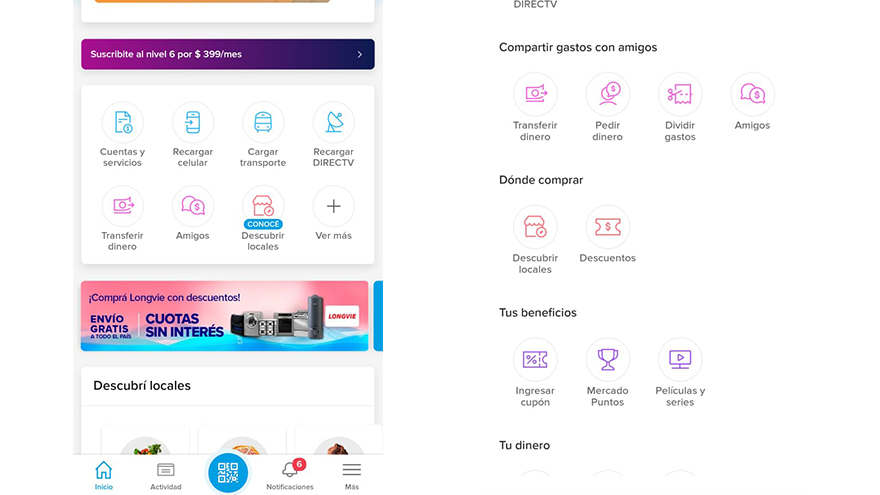Tap Dividir gastos icon

(x=680, y=94)
